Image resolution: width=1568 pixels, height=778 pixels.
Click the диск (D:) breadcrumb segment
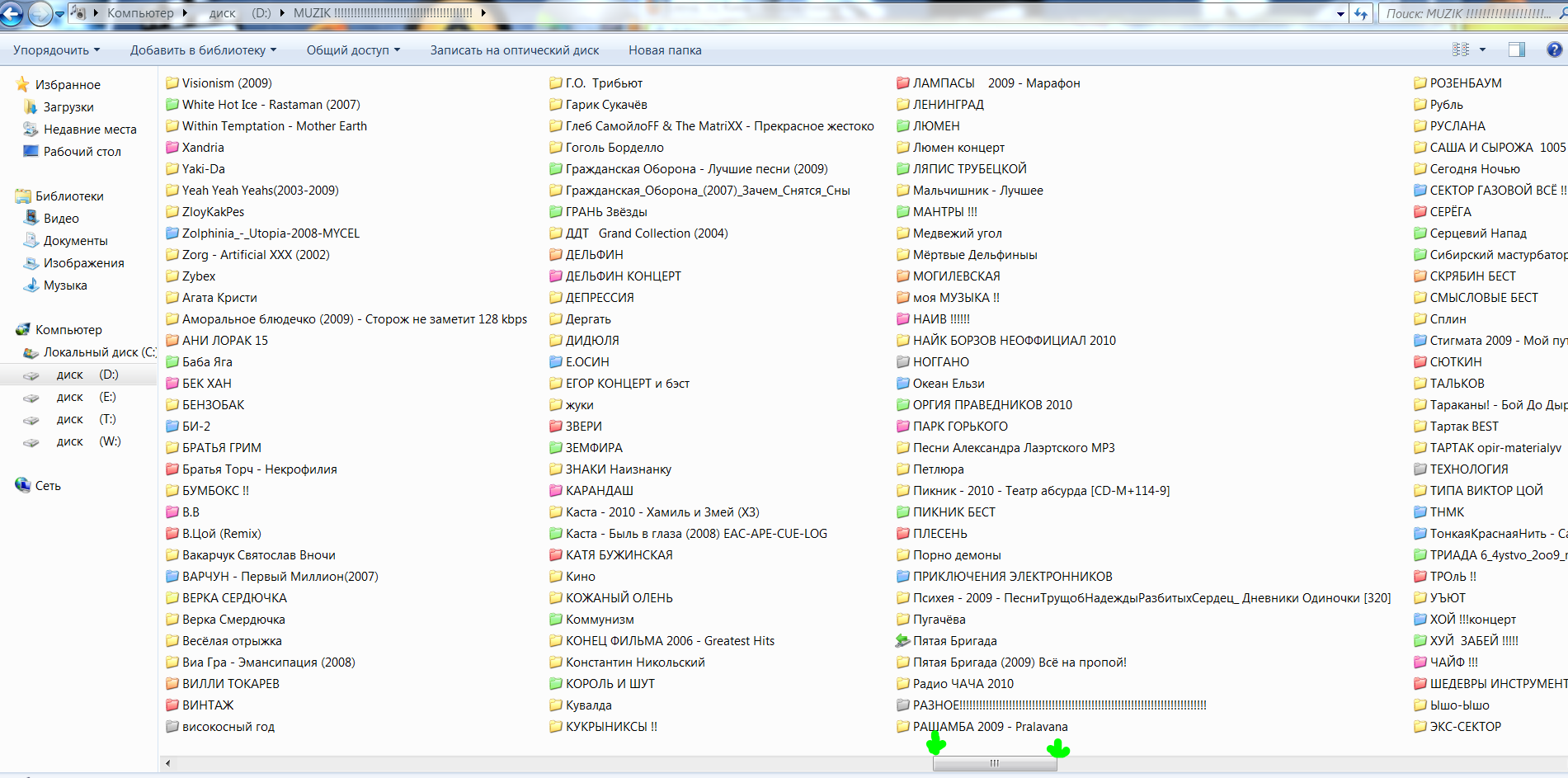coord(240,13)
